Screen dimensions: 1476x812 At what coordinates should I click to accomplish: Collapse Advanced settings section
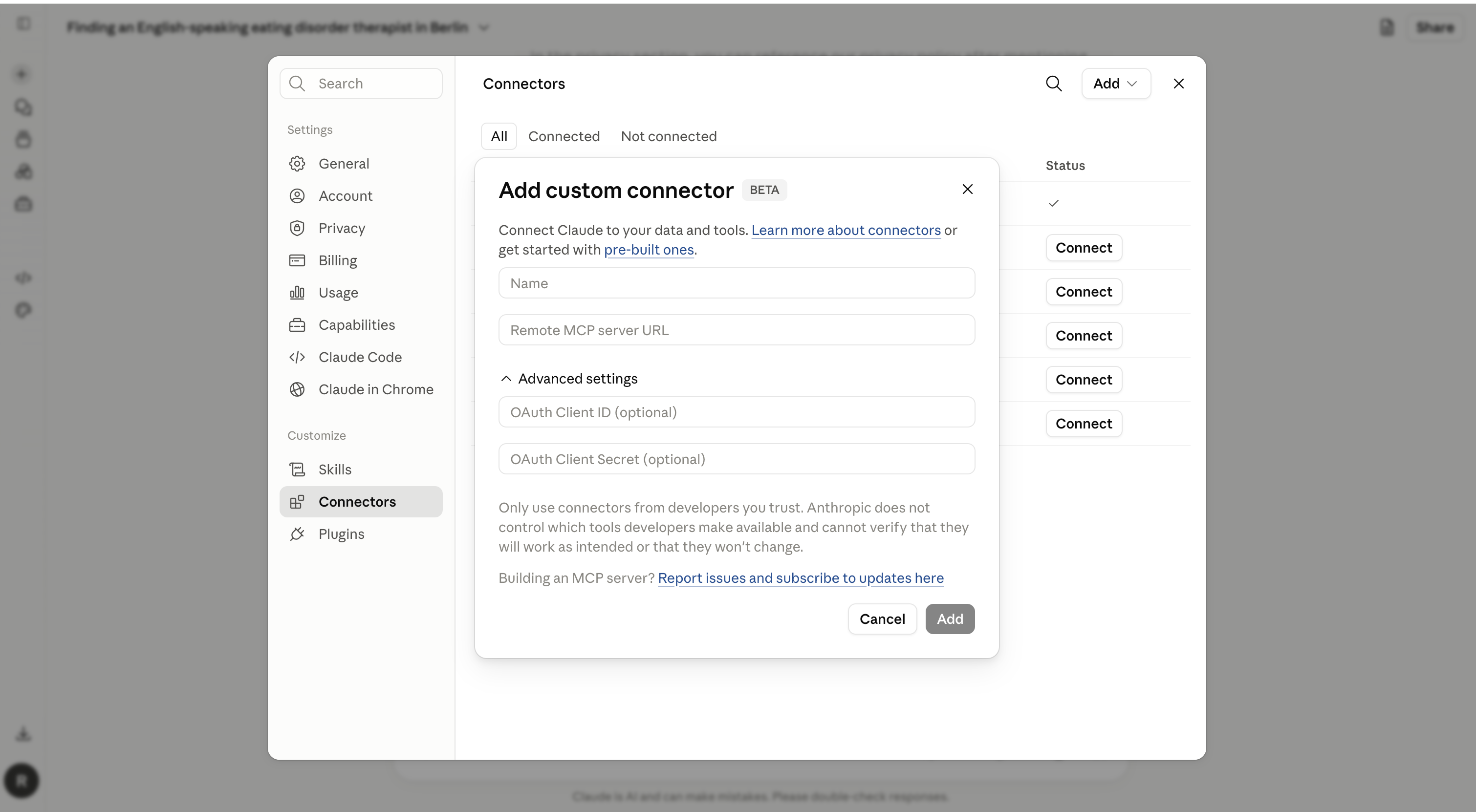(x=568, y=379)
